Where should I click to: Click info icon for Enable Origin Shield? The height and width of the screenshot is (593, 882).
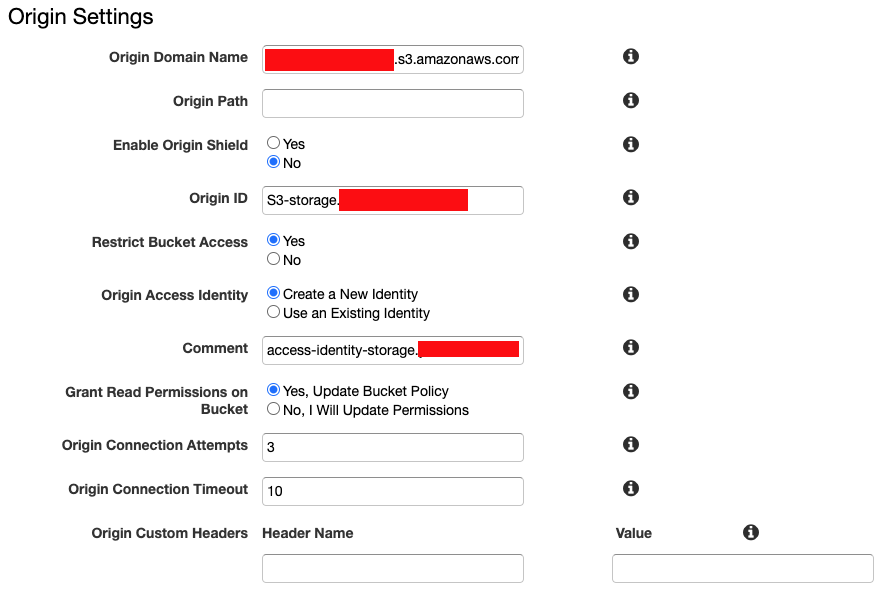(631, 145)
